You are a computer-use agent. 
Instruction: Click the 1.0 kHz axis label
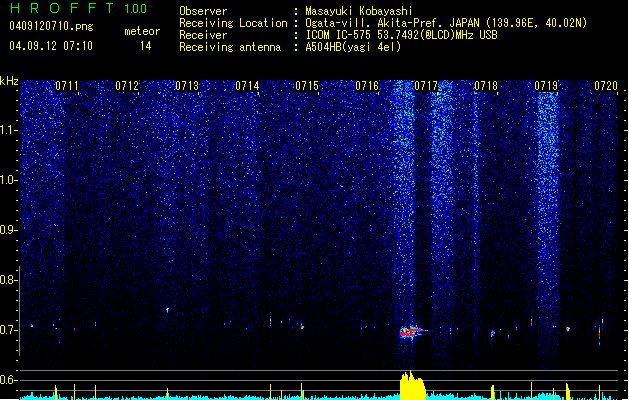8,180
